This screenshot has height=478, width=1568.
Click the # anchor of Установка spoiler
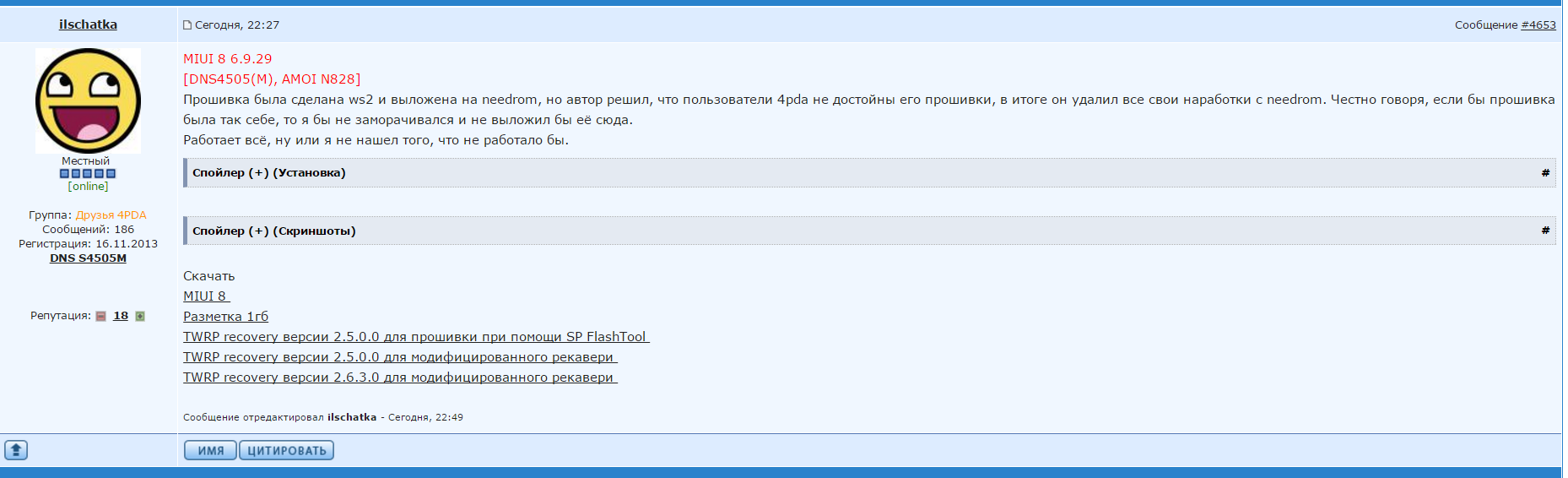point(1545,172)
